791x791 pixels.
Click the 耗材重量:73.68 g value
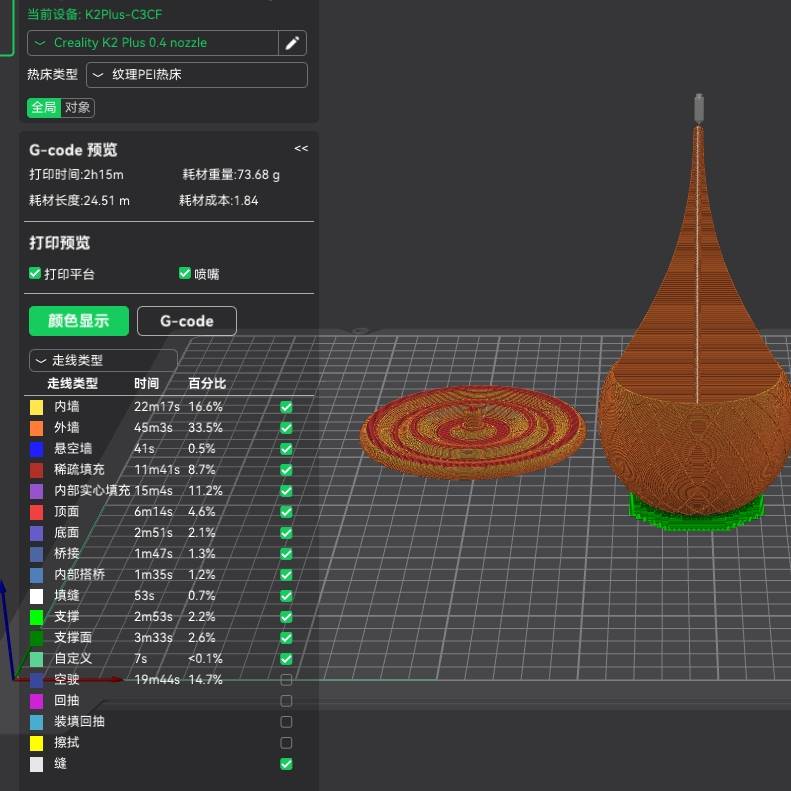[x=231, y=175]
